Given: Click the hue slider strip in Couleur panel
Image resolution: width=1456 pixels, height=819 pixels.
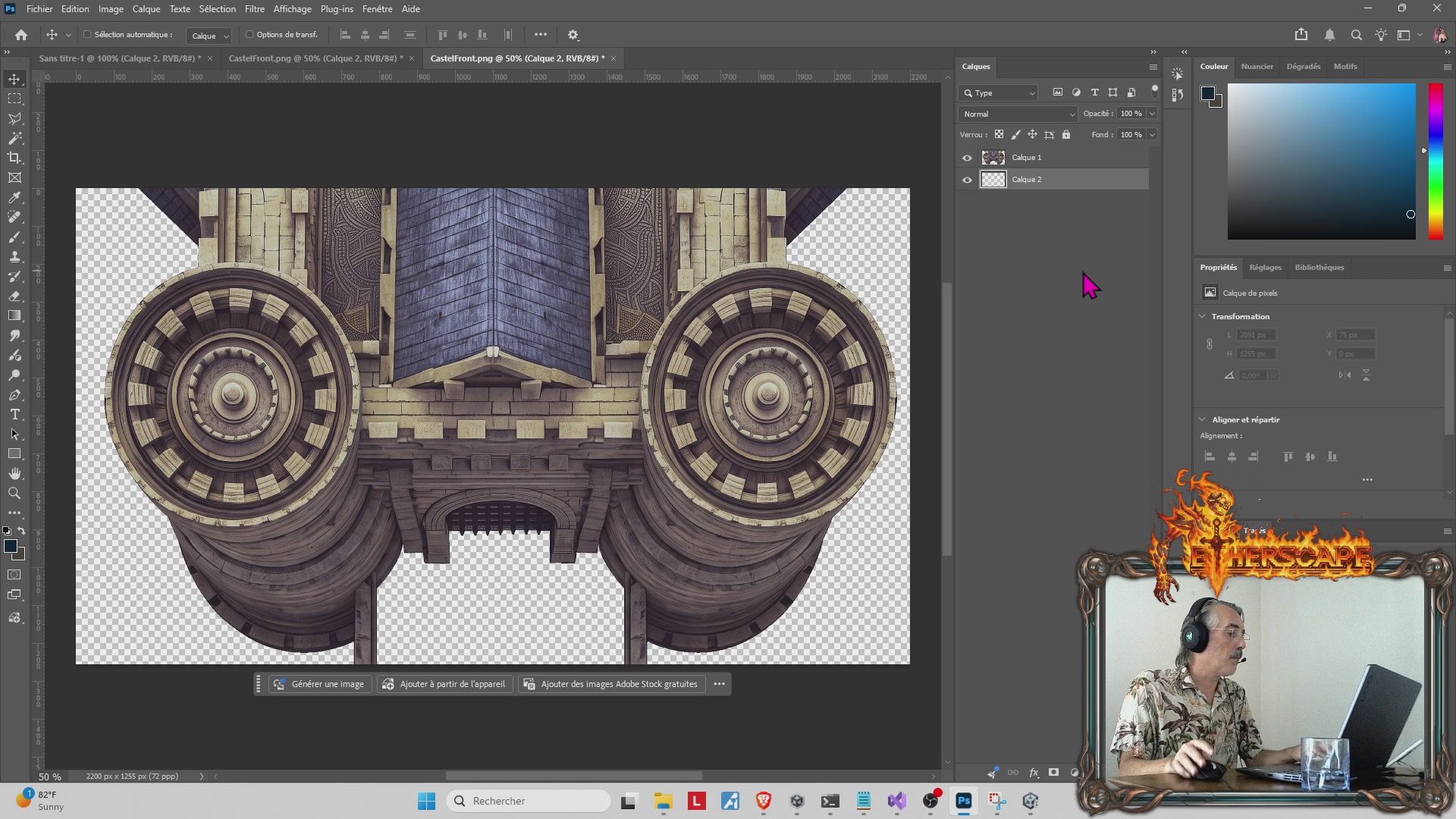Looking at the screenshot, I should (1436, 162).
